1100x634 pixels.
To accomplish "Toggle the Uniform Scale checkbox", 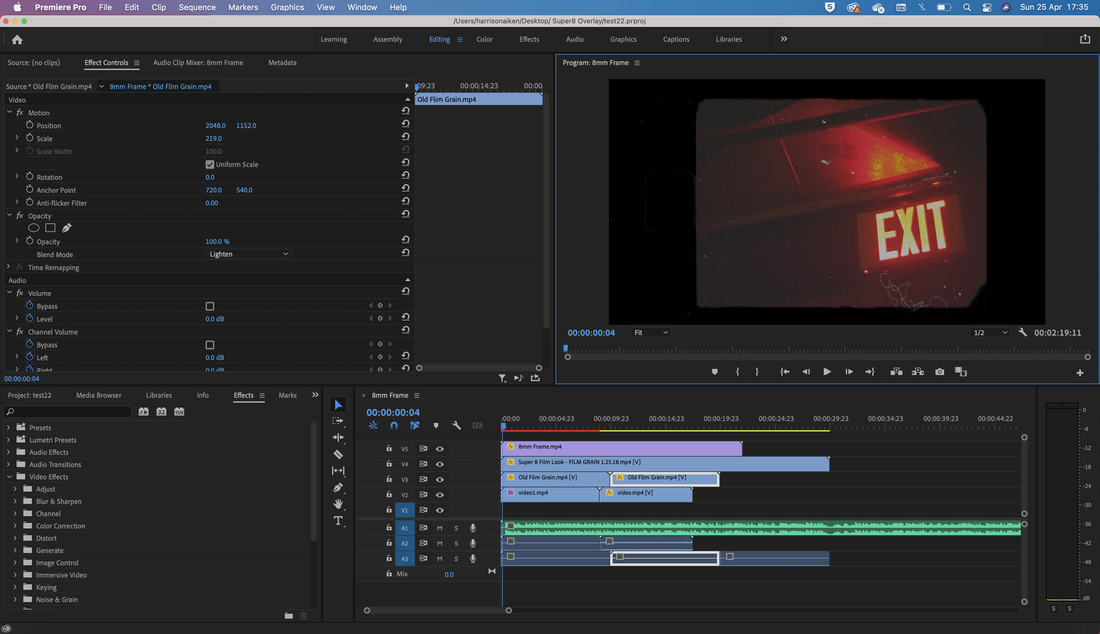I will tap(210, 164).
